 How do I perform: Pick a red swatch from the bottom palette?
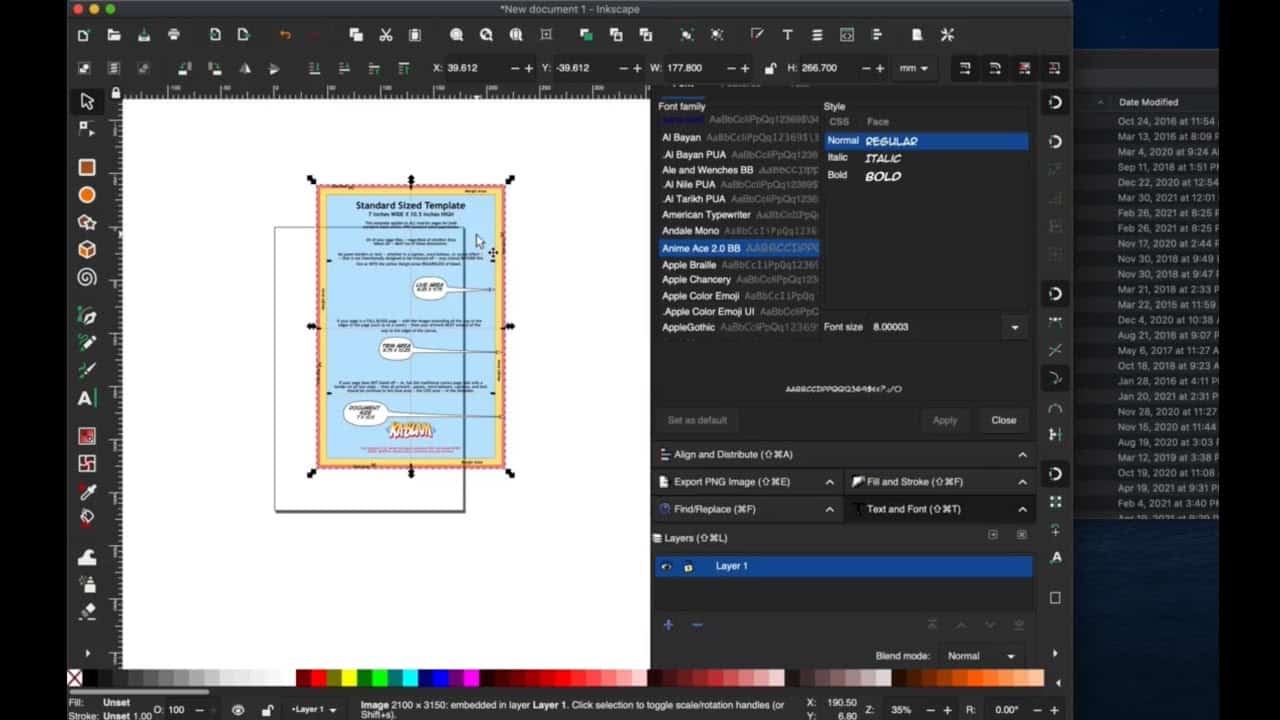[x=317, y=675]
